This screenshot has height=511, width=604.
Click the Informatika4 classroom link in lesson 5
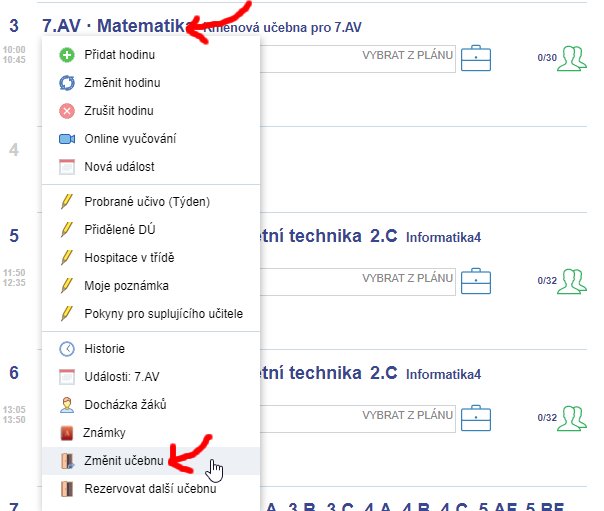tap(444, 236)
